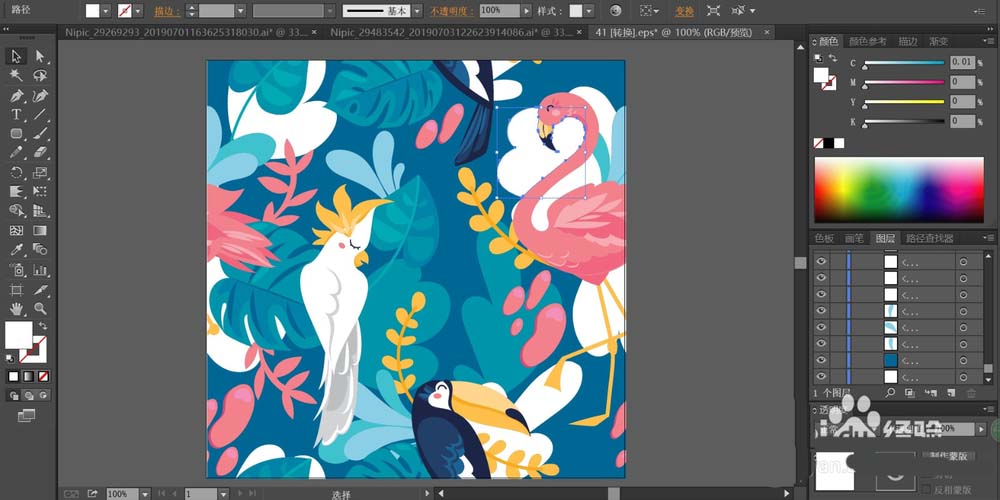The width and height of the screenshot is (1000, 500).
Task: Click target circle of blue thumbnail layer row
Action: click(963, 360)
